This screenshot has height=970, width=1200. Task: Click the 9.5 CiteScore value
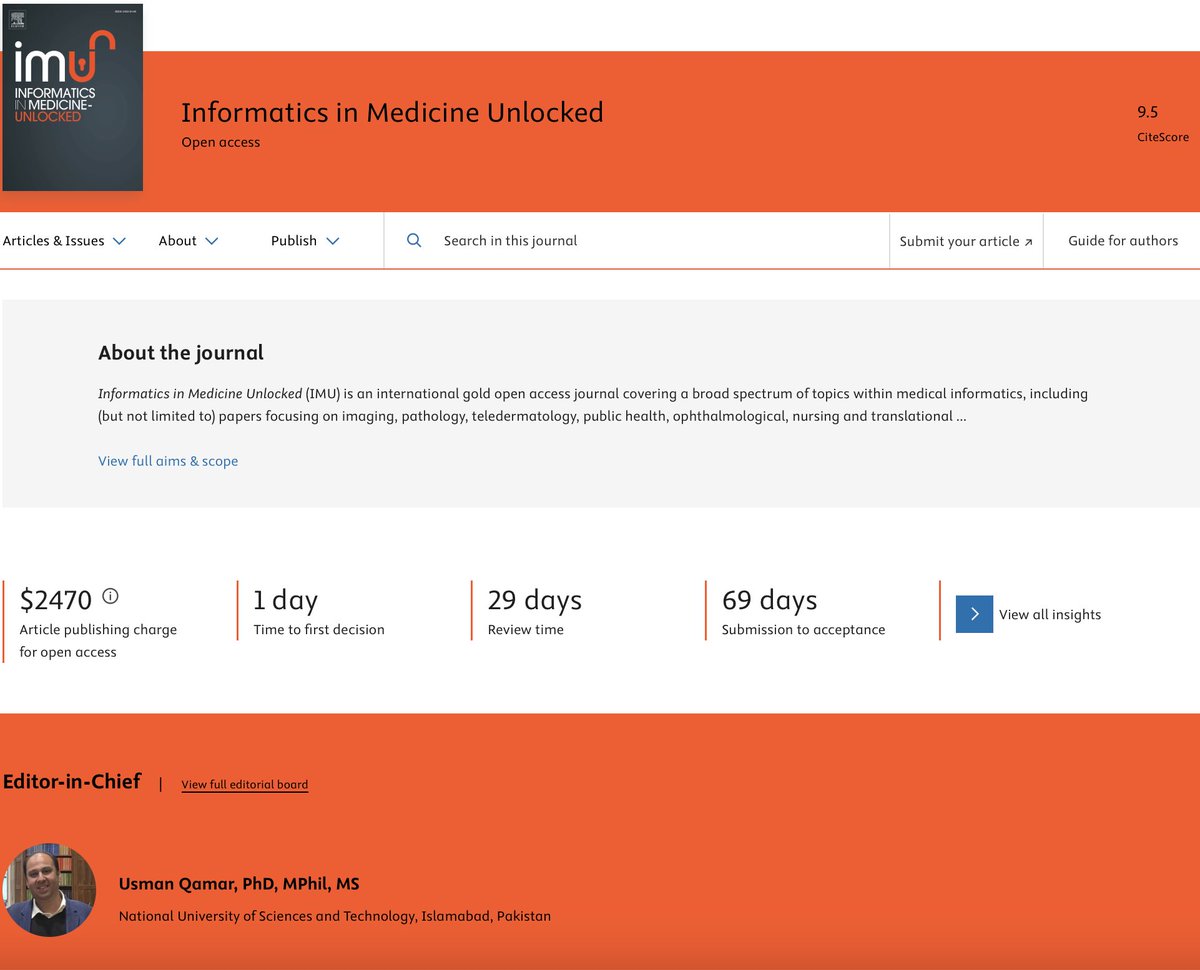tap(1148, 112)
